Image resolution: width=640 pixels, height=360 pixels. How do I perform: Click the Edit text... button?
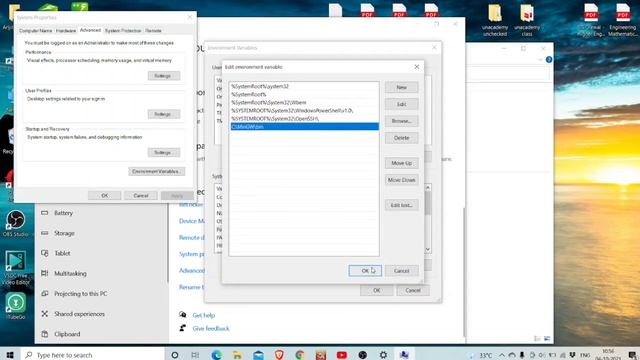(401, 205)
